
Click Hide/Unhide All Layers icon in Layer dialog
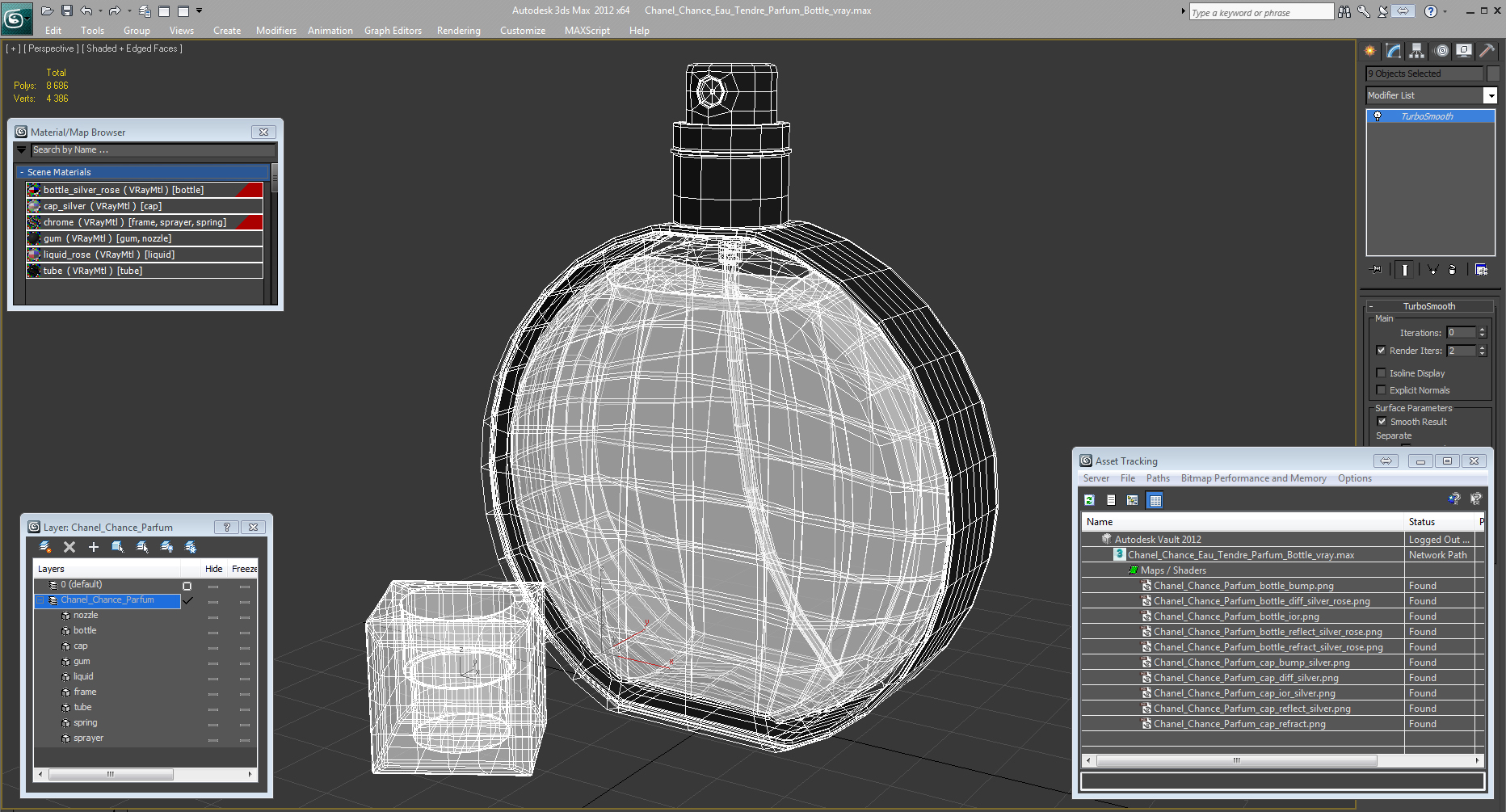(x=166, y=547)
